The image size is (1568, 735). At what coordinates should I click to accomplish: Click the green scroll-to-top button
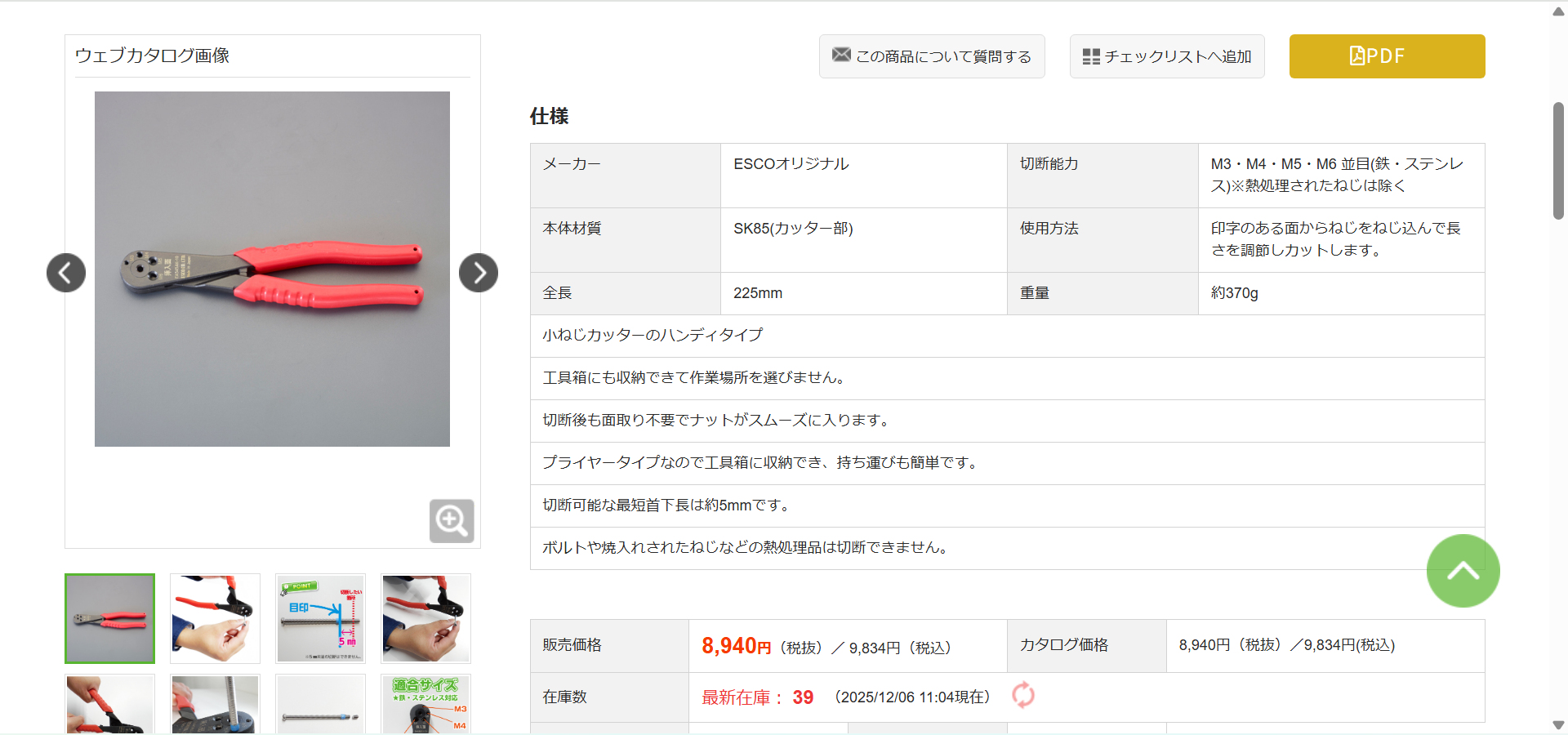(1463, 571)
